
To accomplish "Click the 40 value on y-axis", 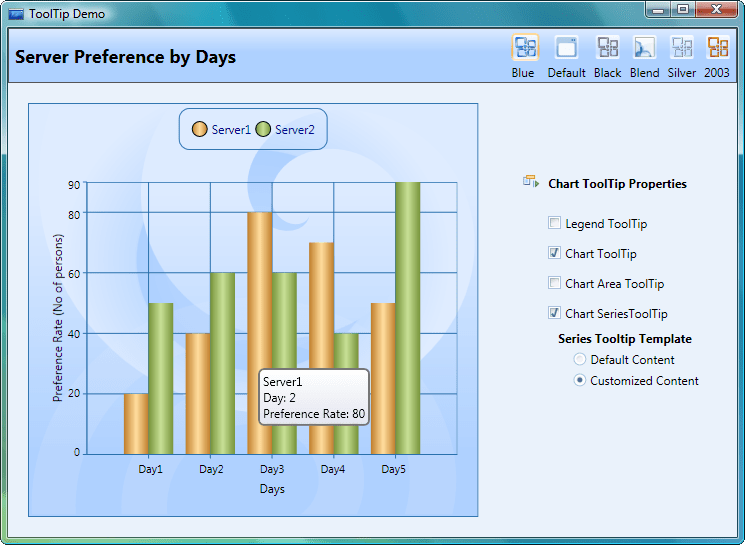I will coord(74,334).
